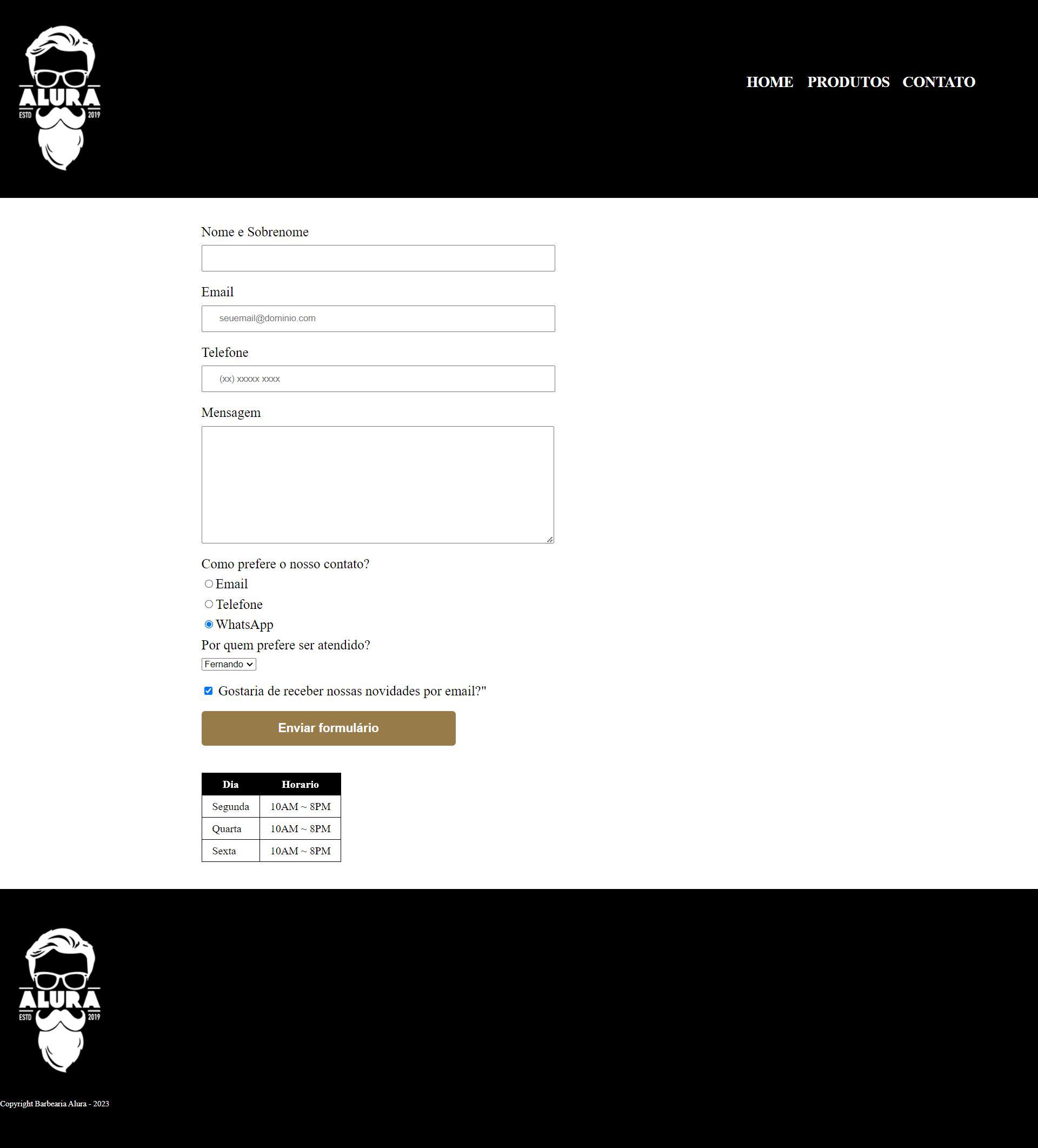This screenshot has width=1038, height=1148.
Task: Click Enviar formulário submit button
Action: tap(328, 727)
